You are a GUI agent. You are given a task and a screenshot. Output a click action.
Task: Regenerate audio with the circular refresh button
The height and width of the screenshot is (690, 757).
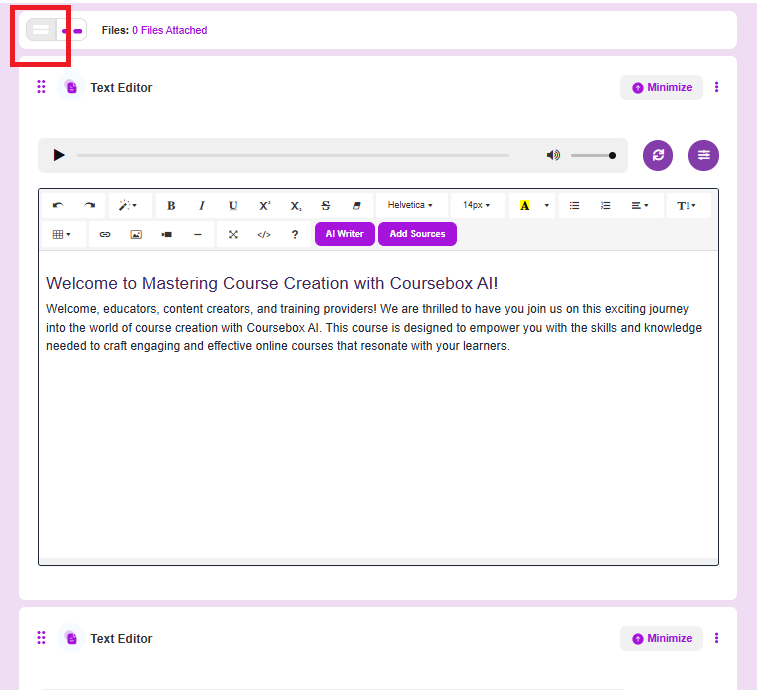coord(658,155)
